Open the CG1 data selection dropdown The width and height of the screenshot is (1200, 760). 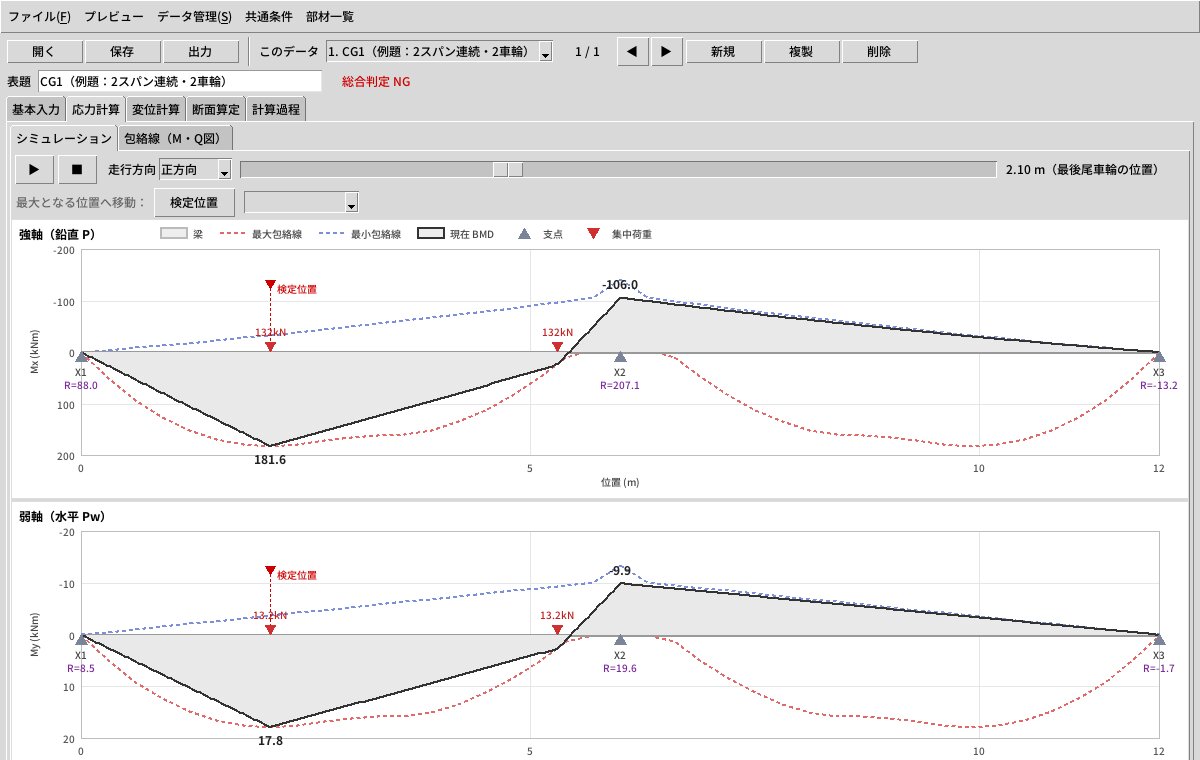coord(439,52)
